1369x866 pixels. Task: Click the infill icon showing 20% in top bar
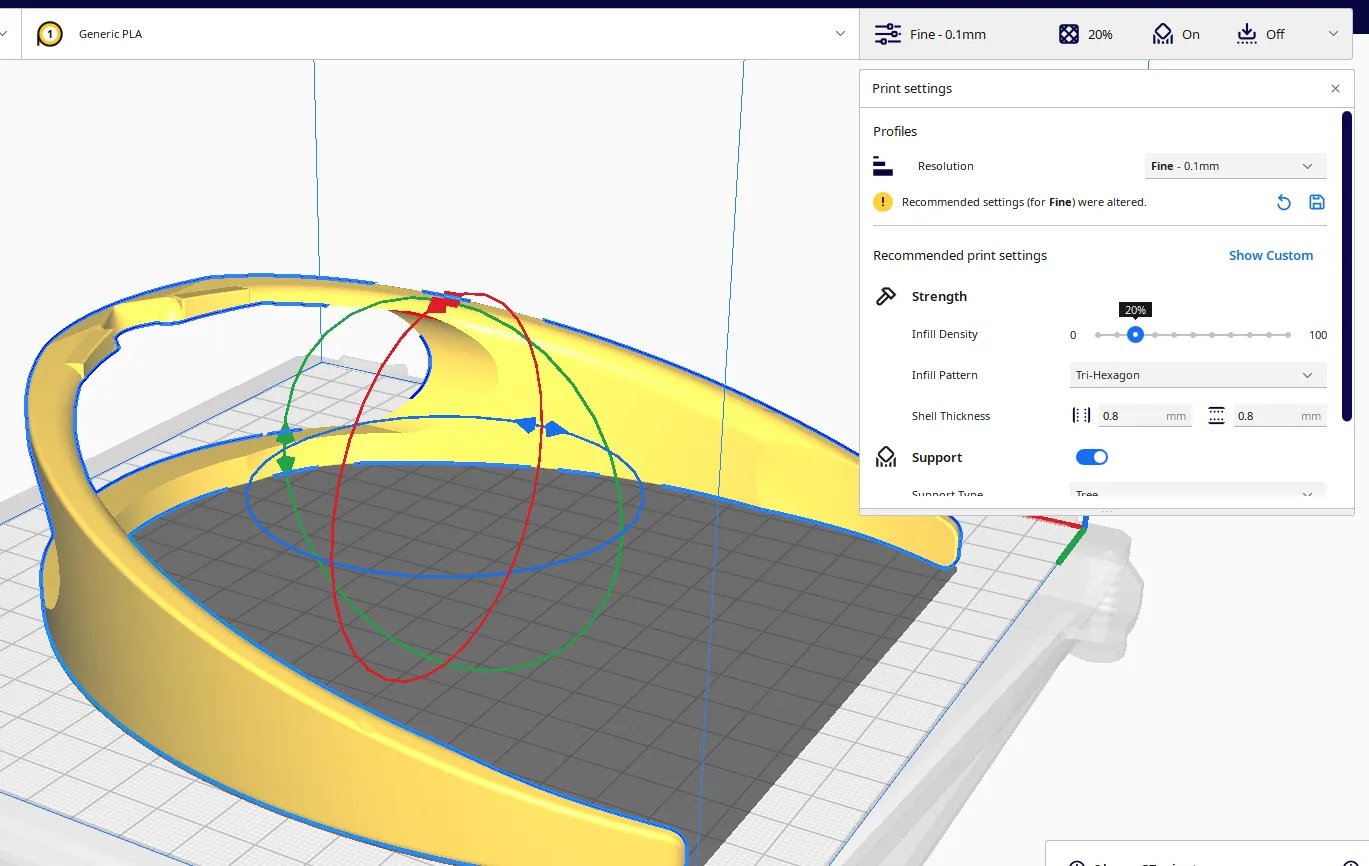pos(1068,35)
